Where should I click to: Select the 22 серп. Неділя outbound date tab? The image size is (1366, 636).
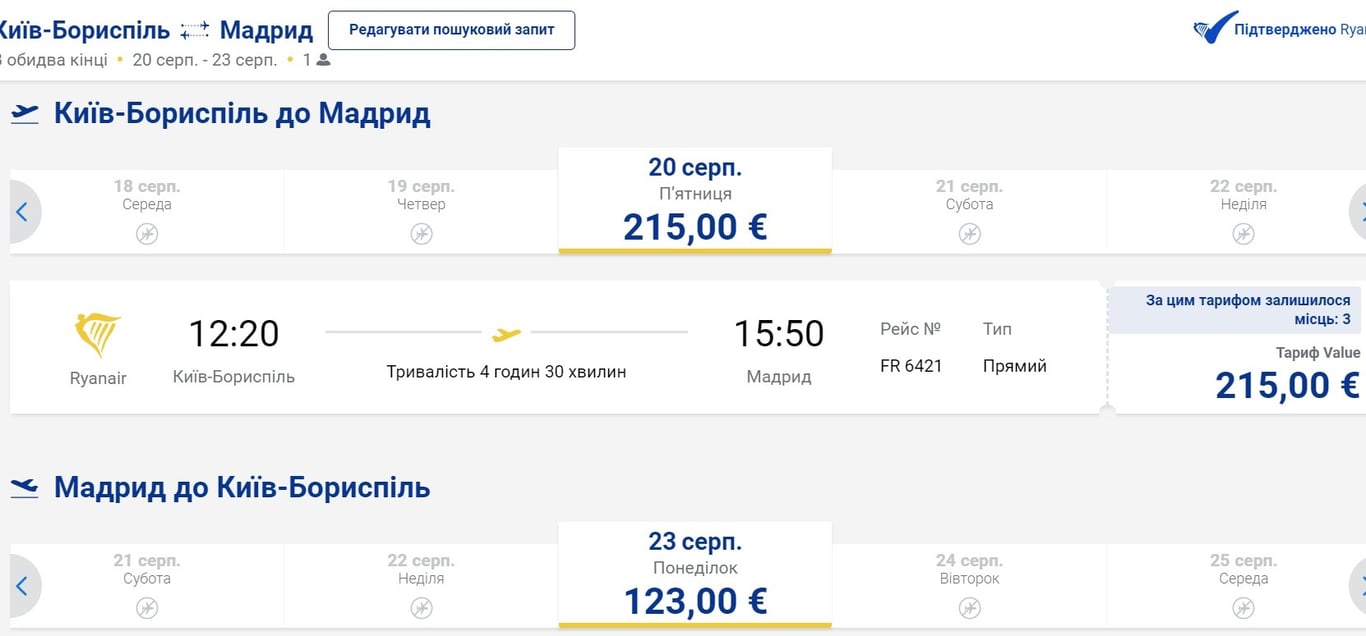1243,211
